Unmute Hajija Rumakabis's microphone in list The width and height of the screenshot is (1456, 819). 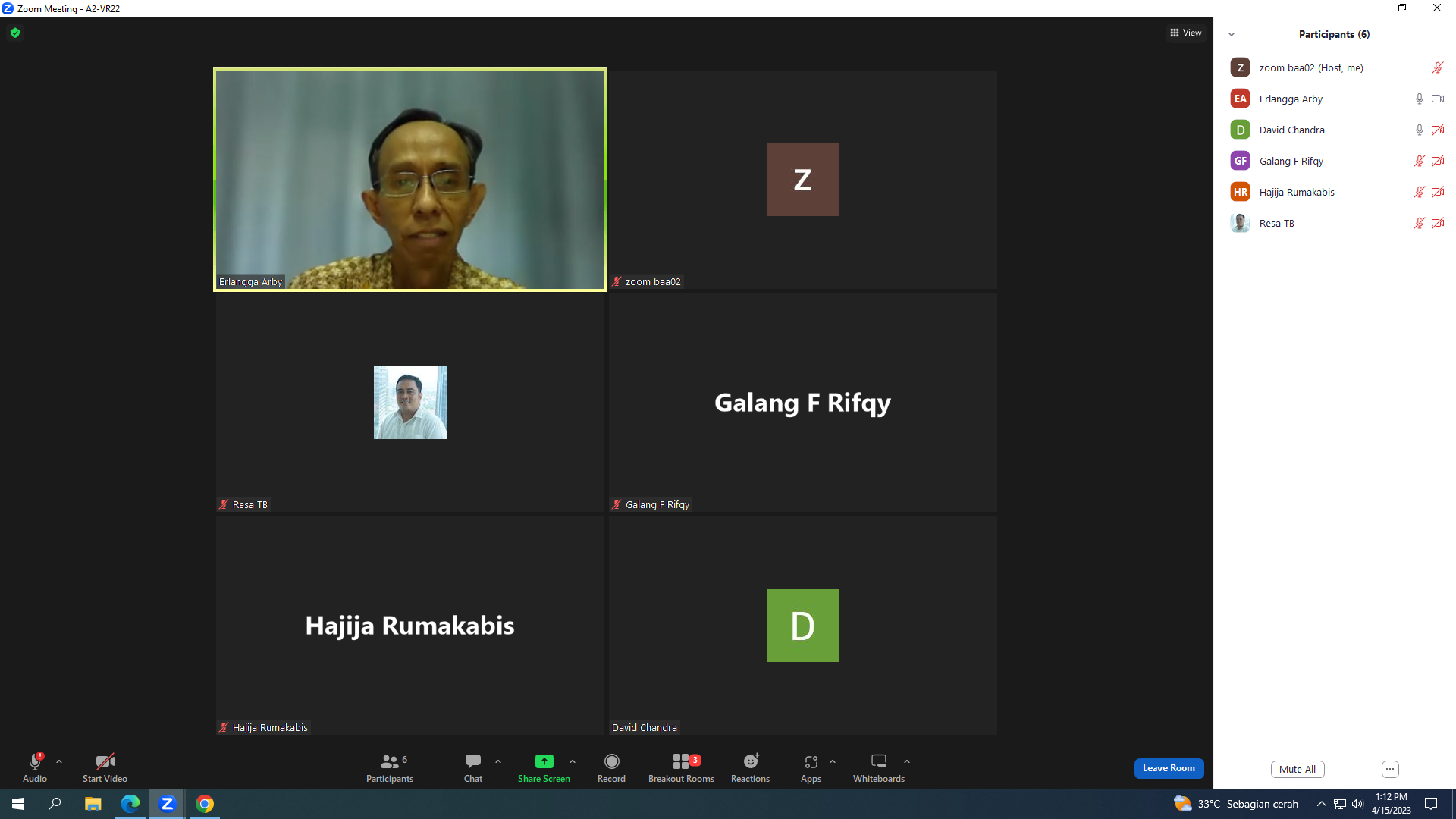[1420, 192]
